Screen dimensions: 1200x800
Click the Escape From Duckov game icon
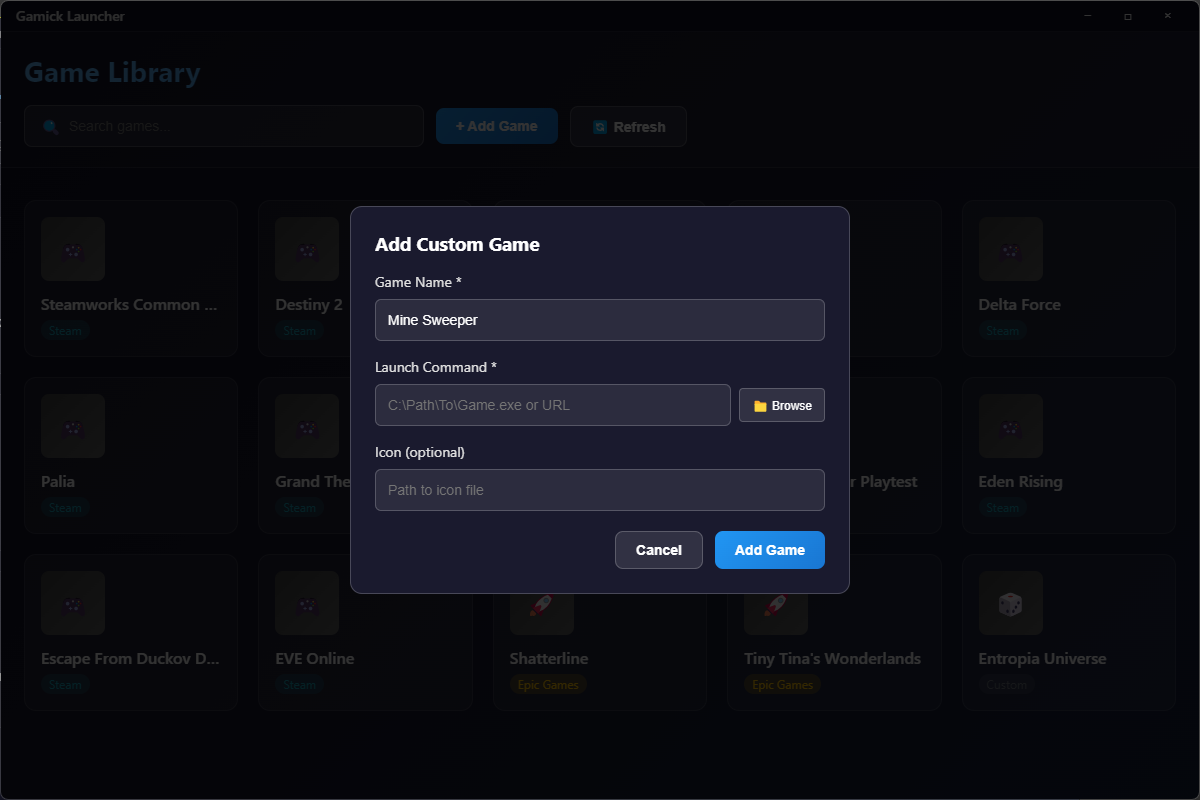click(73, 603)
